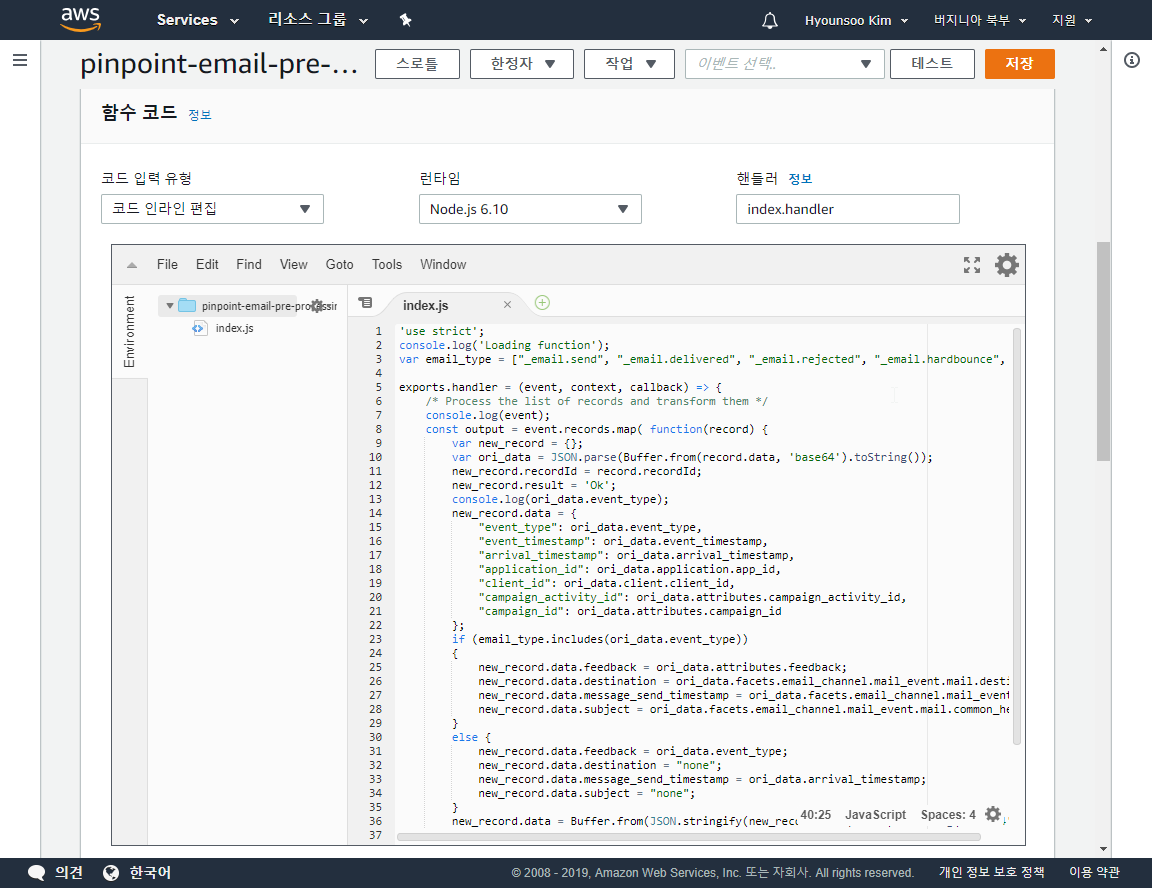Viewport: 1152px width, 888px height.
Task: Click the pinpoint-email-pre-... function title
Action: [219, 64]
